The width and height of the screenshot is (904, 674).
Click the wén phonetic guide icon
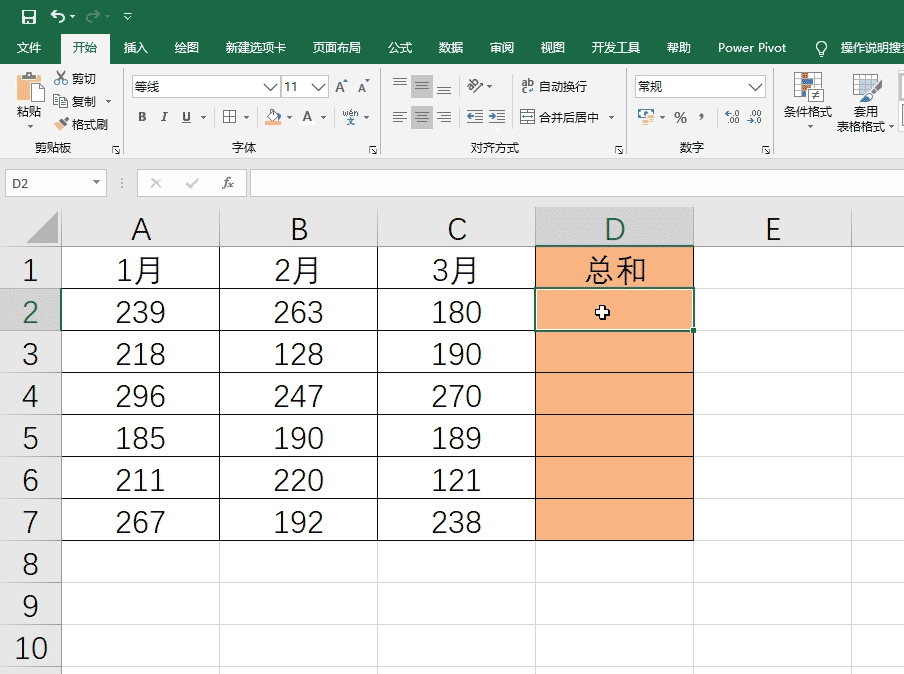tap(350, 117)
